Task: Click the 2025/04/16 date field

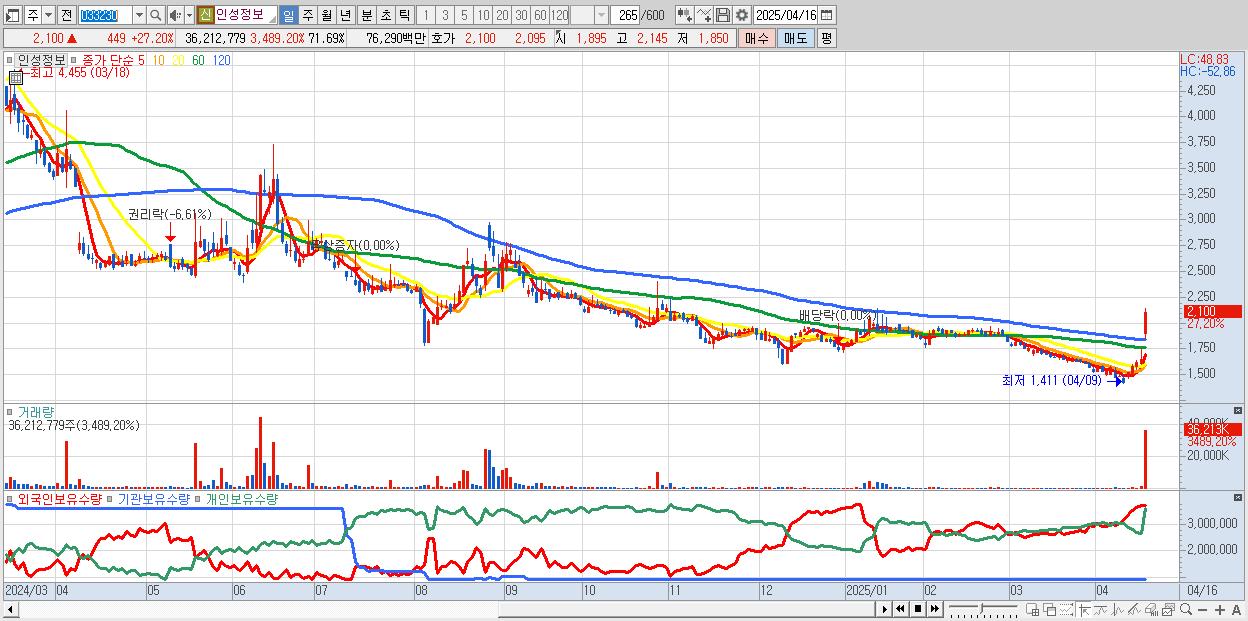Action: pyautogui.click(x=785, y=15)
